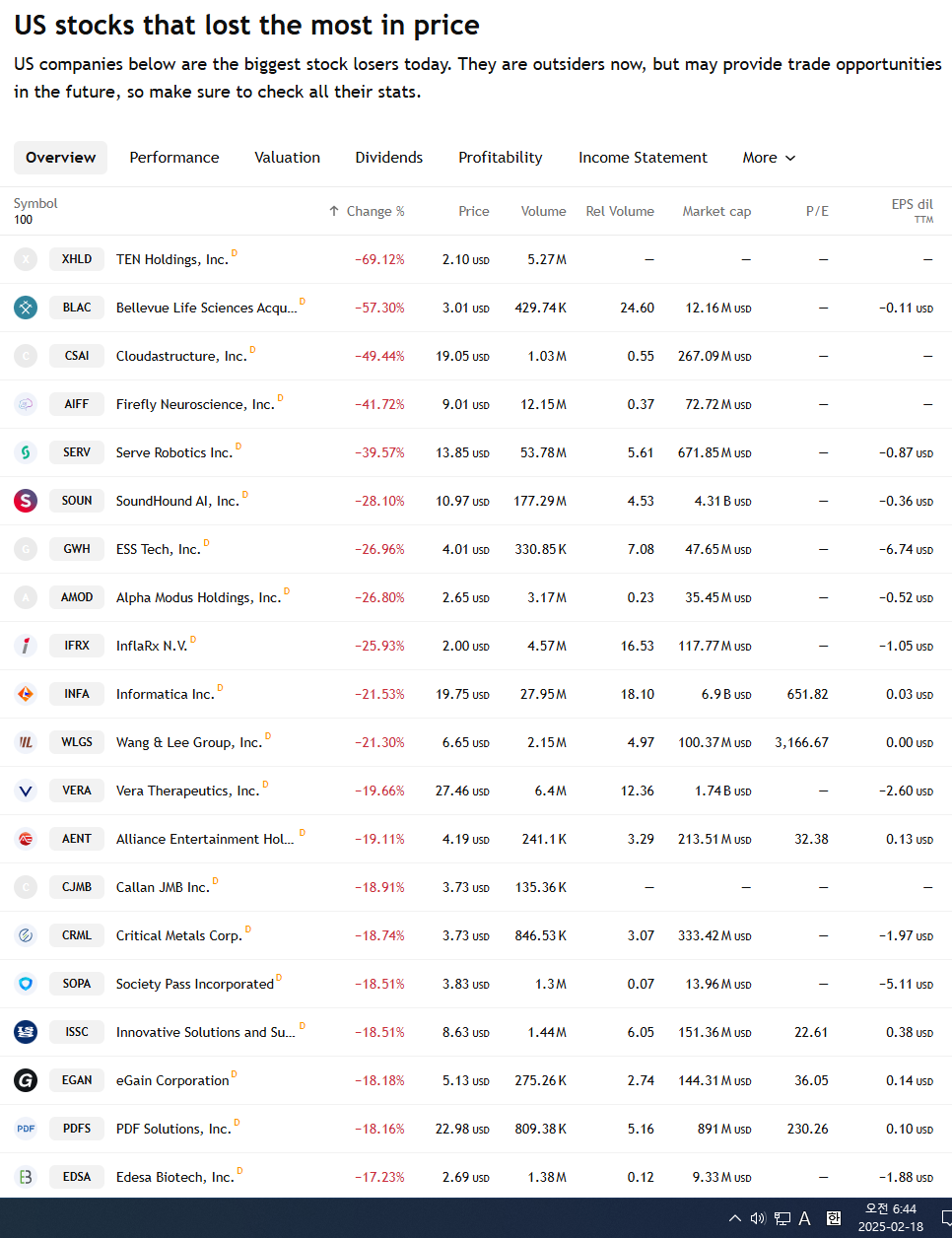Click the -69.12% change value
This screenshot has width=952, height=1238.
[x=379, y=259]
